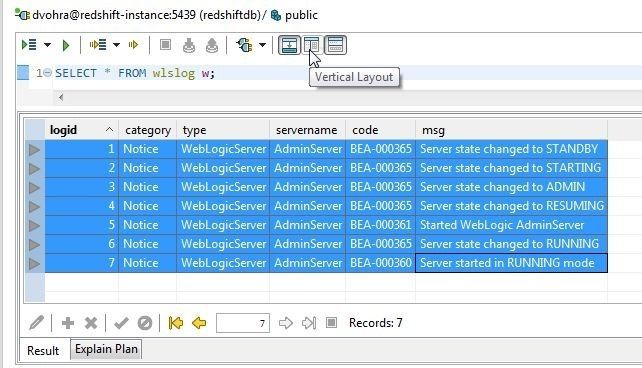Select the BEA-000361 code cell

(380, 225)
